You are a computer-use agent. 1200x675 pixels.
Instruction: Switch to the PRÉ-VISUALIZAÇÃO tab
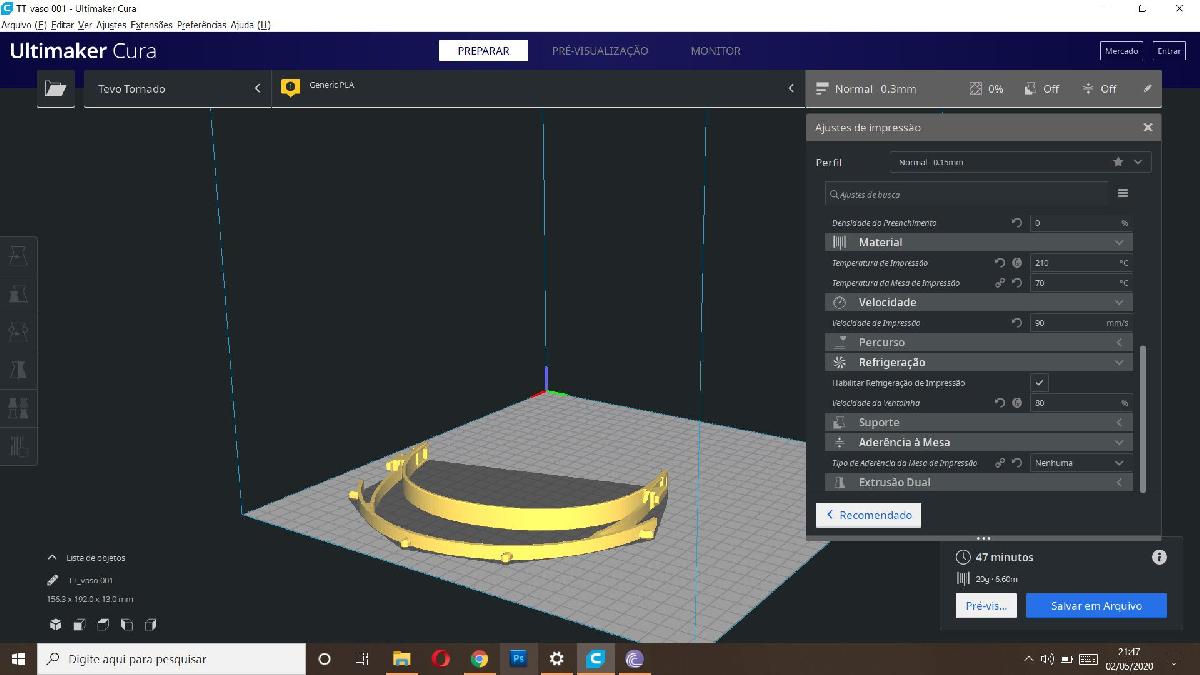[x=600, y=51]
